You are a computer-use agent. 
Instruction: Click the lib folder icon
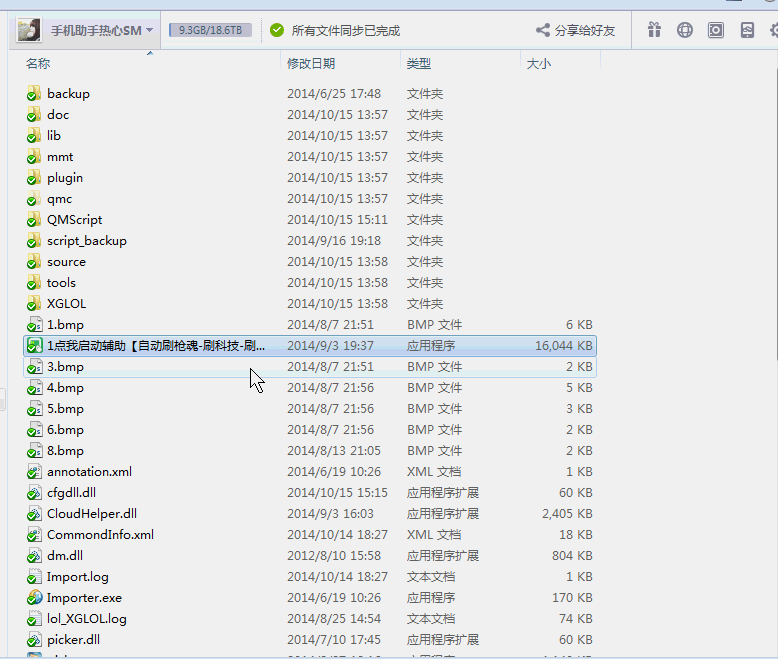pyautogui.click(x=34, y=135)
